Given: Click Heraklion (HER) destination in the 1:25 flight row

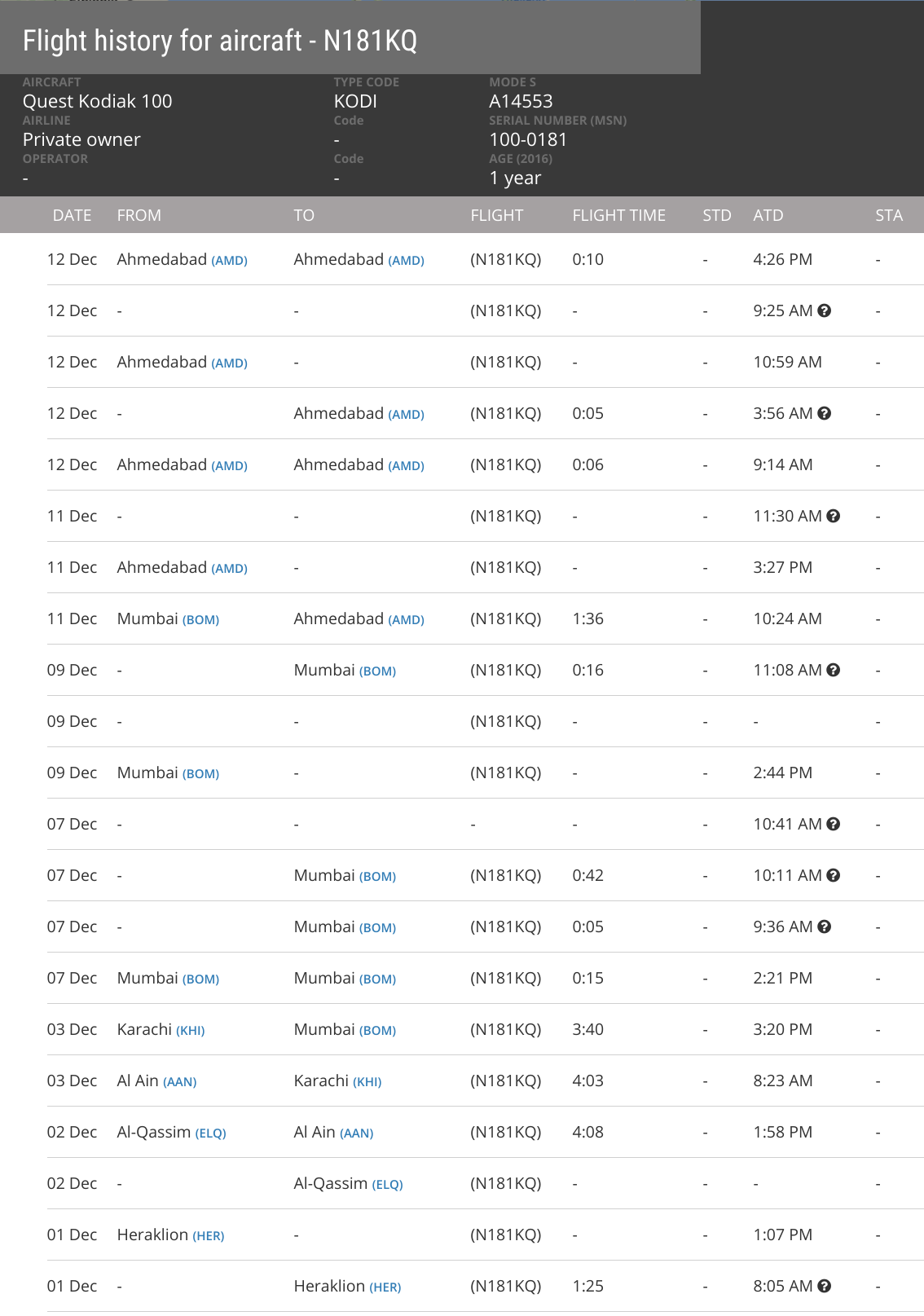Looking at the screenshot, I should tap(347, 1286).
